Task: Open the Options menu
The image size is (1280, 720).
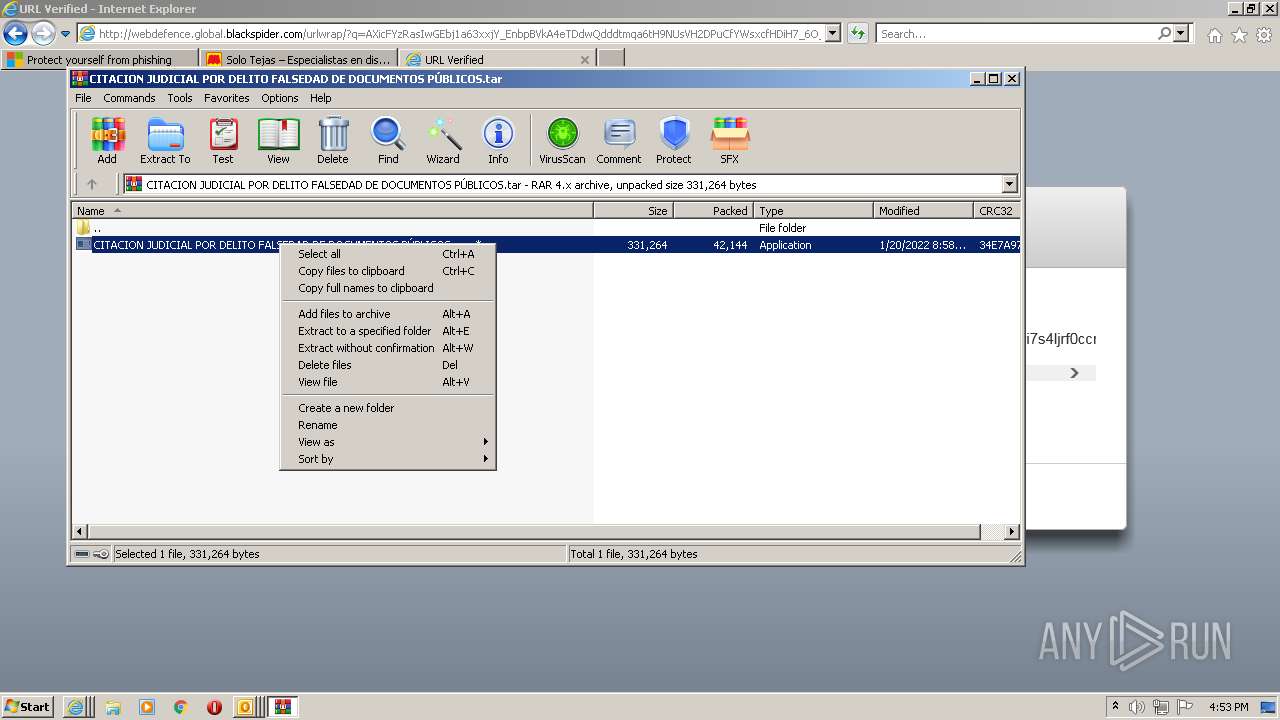Action: [280, 98]
